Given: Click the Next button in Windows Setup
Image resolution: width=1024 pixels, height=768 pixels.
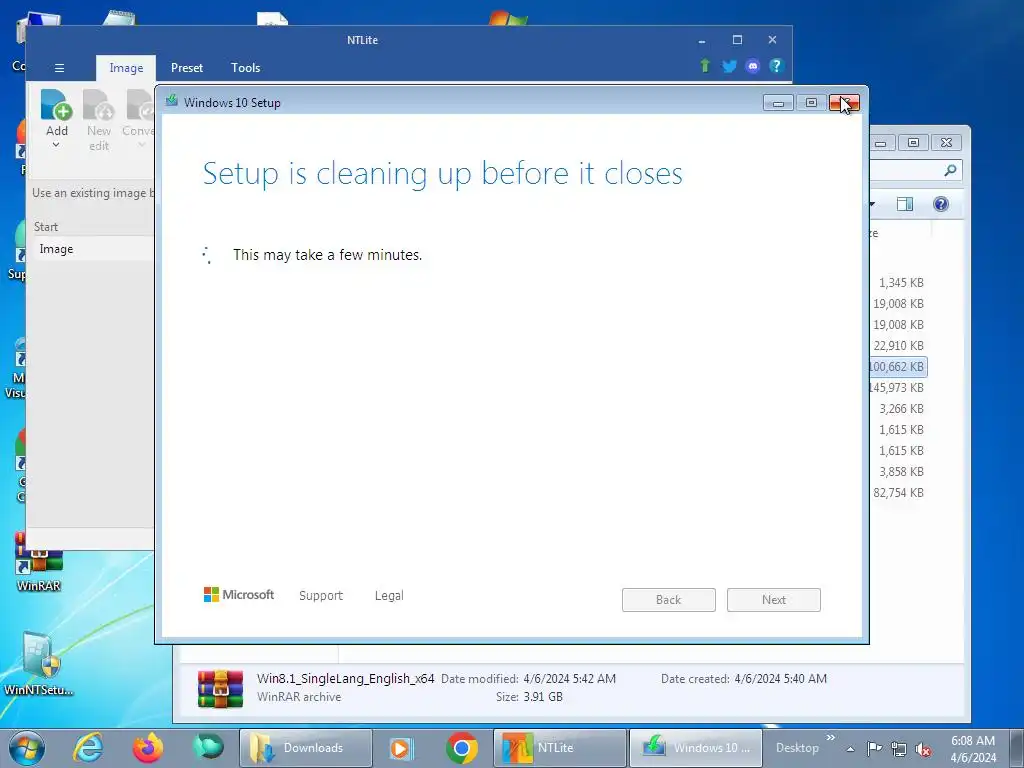Looking at the screenshot, I should click(774, 600).
